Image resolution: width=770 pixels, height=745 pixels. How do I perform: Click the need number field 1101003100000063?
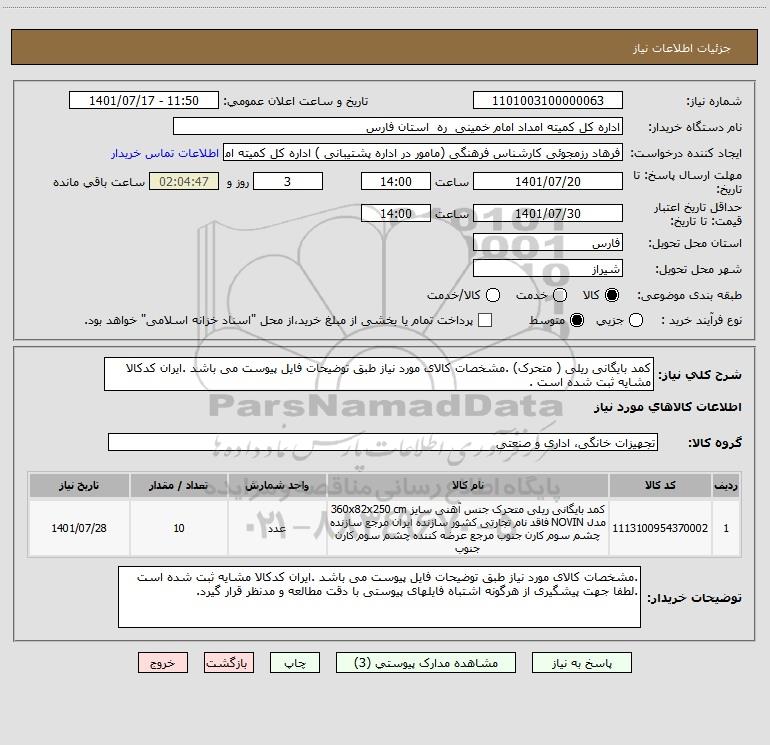[548, 101]
